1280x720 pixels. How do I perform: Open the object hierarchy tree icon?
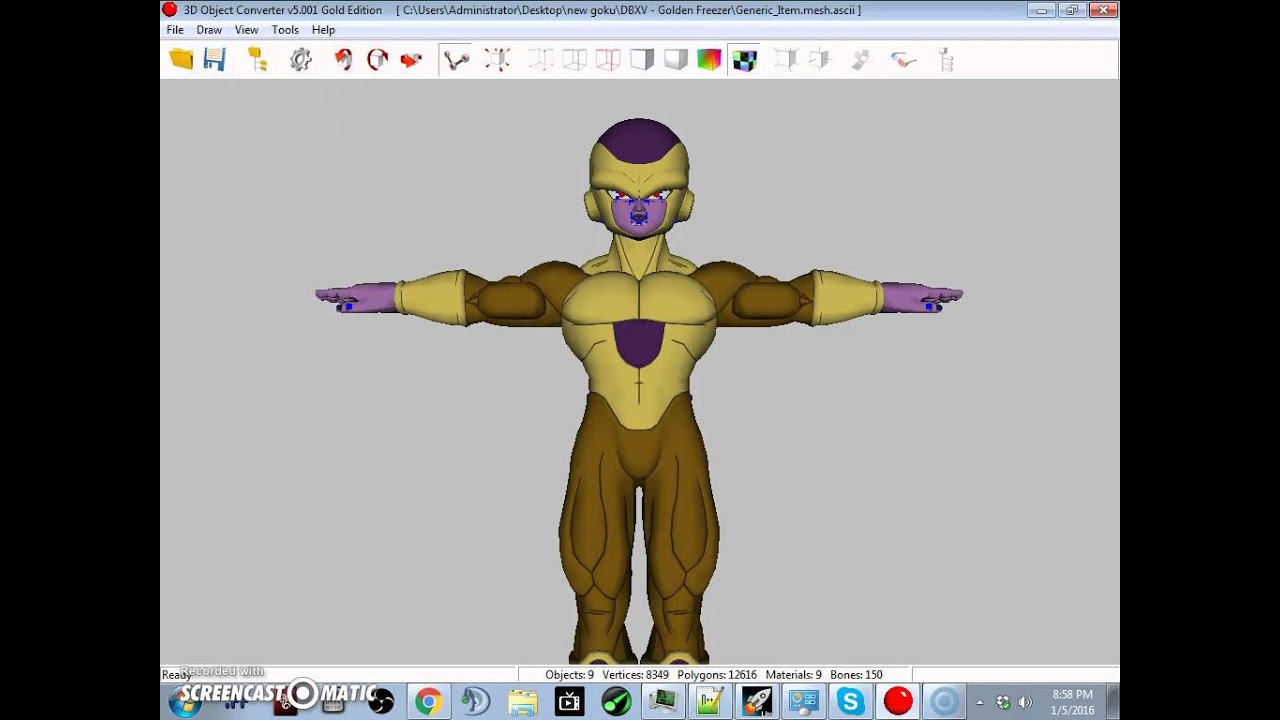click(257, 60)
